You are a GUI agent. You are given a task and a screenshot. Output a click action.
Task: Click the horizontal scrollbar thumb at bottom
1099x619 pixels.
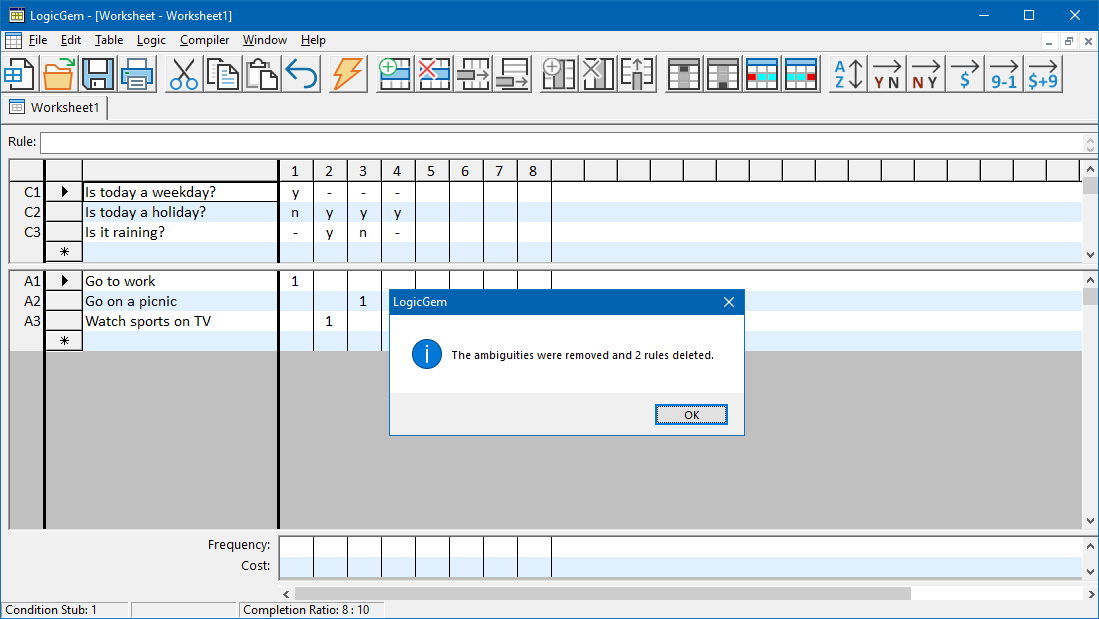pos(603,594)
